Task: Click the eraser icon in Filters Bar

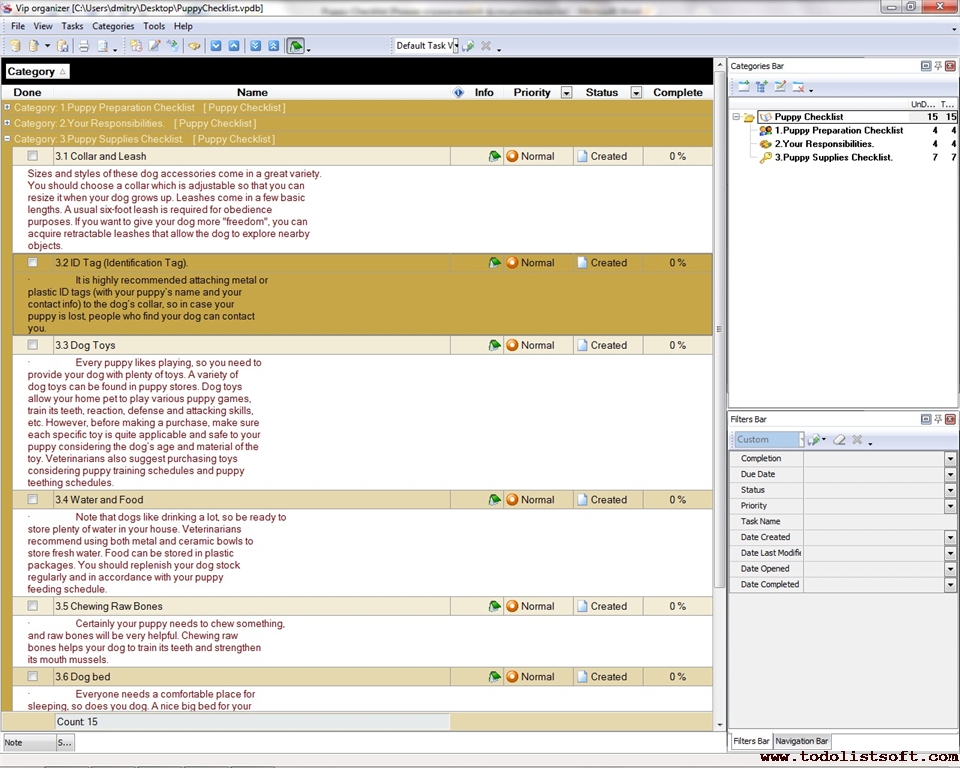Action: tap(840, 440)
